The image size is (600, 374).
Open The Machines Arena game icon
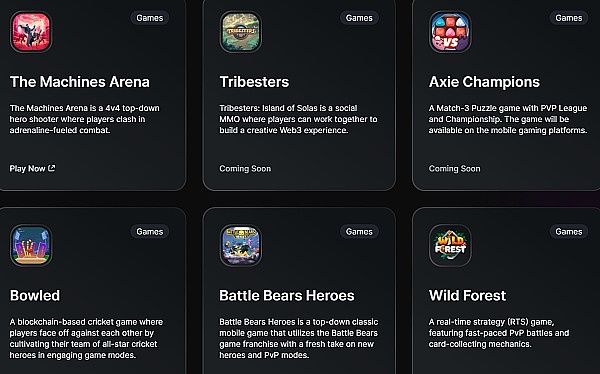(31, 32)
